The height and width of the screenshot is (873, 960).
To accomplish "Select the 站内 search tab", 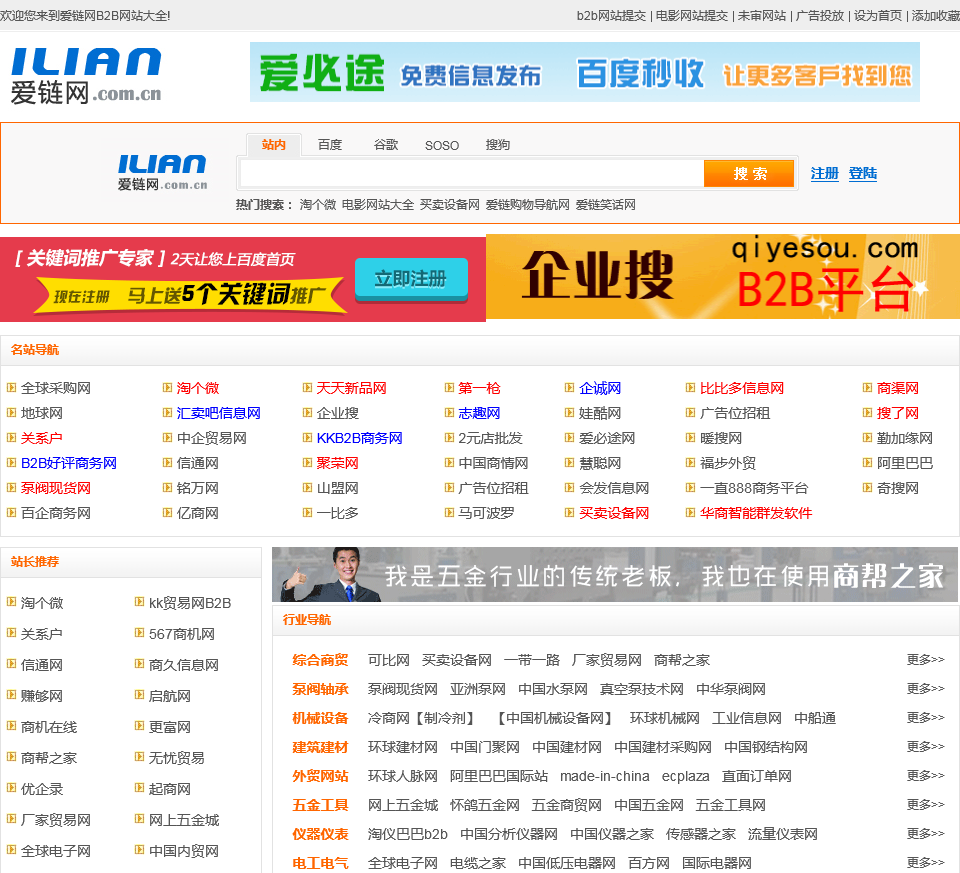I will pyautogui.click(x=274, y=145).
